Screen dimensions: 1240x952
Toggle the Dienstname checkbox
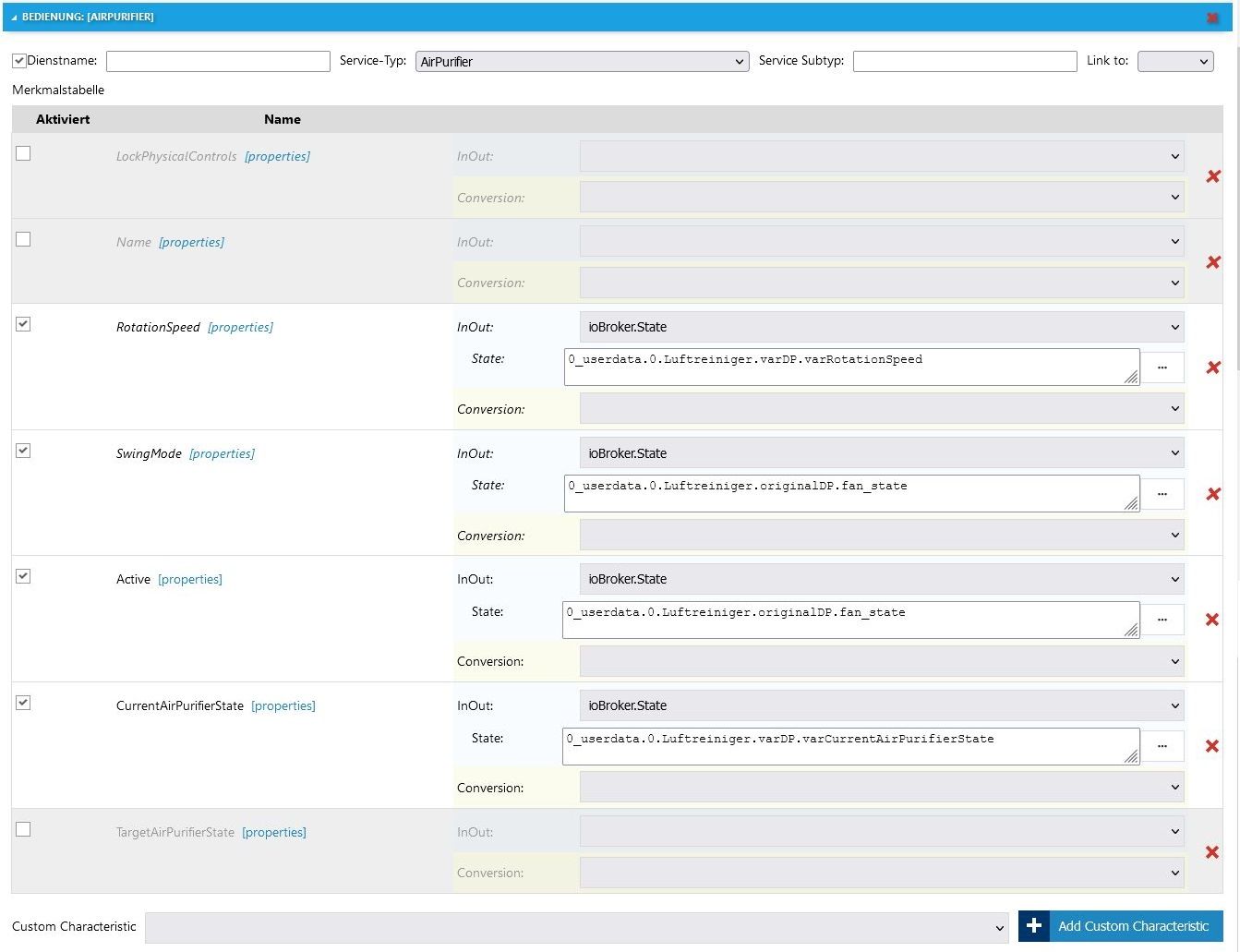pyautogui.click(x=18, y=61)
